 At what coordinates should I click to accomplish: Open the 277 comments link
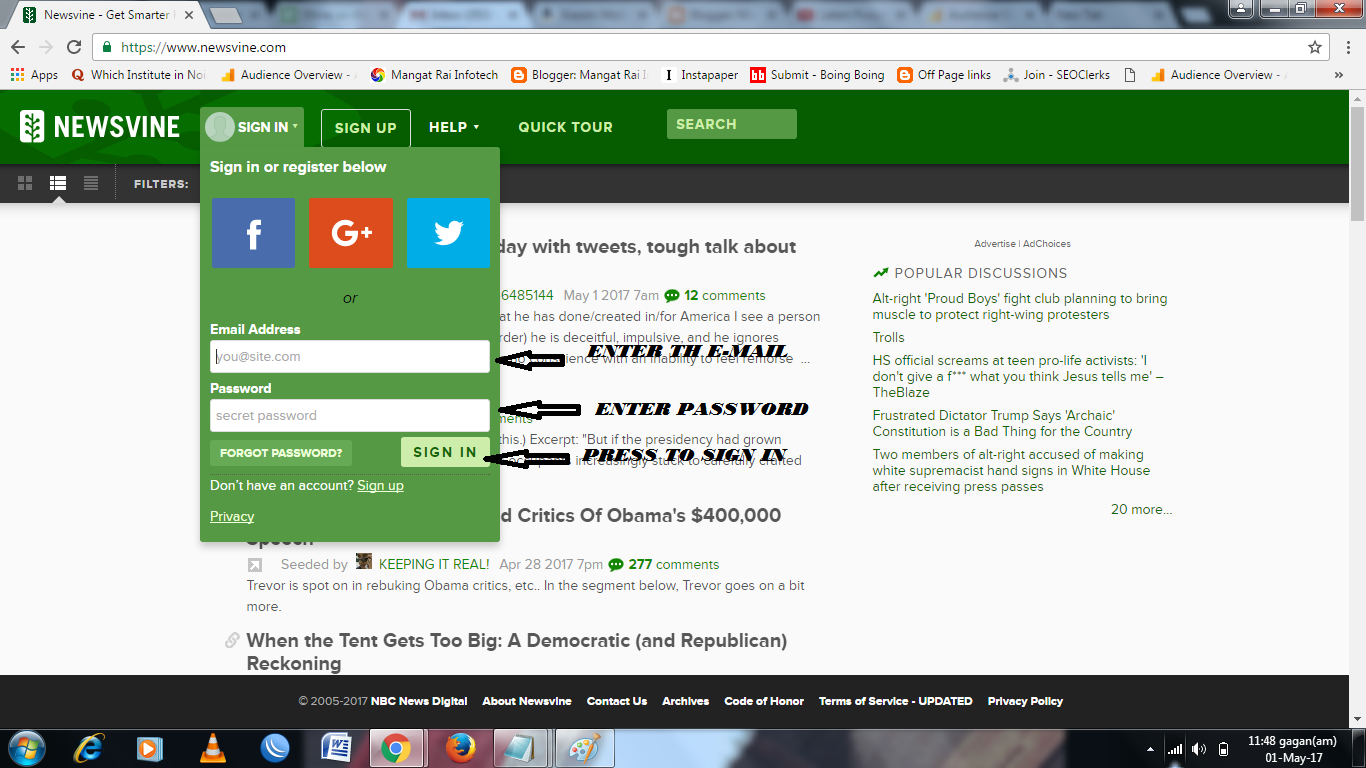(x=673, y=565)
